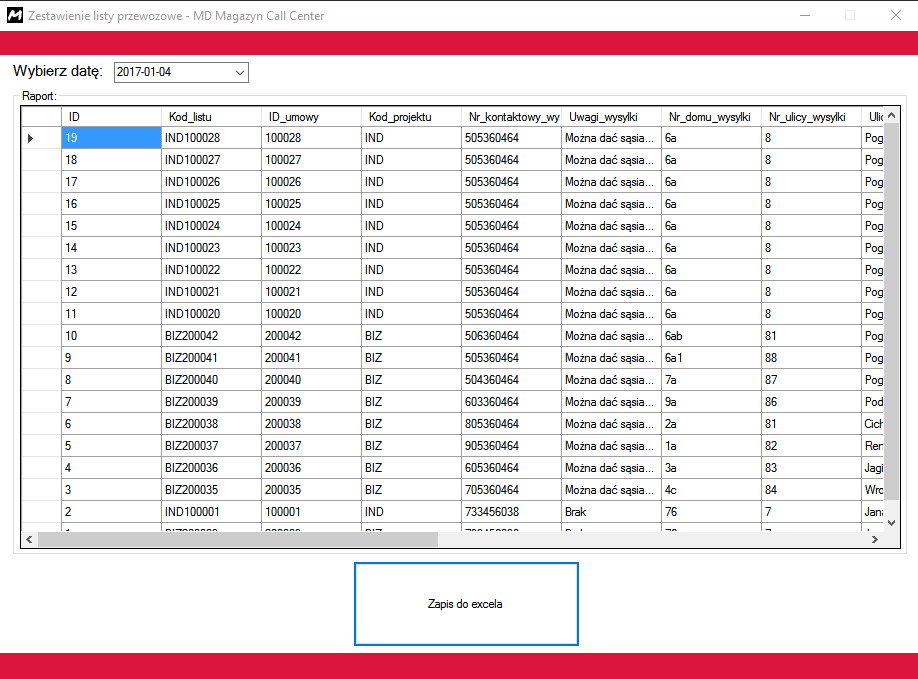Viewport: 918px width, 679px height.
Task: Sort by the Kod_projektu column header
Action: point(412,116)
